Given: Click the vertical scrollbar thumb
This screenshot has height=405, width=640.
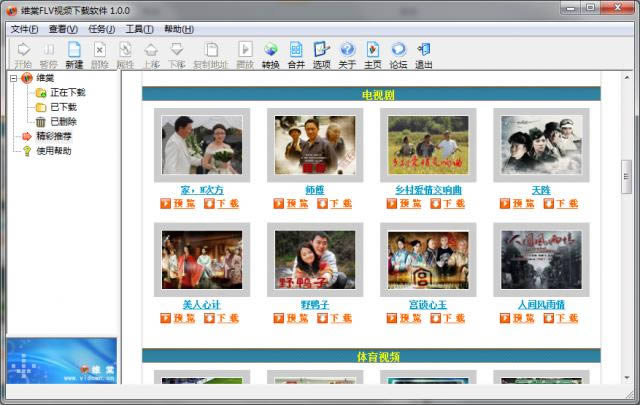Looking at the screenshot, I should point(627,177).
